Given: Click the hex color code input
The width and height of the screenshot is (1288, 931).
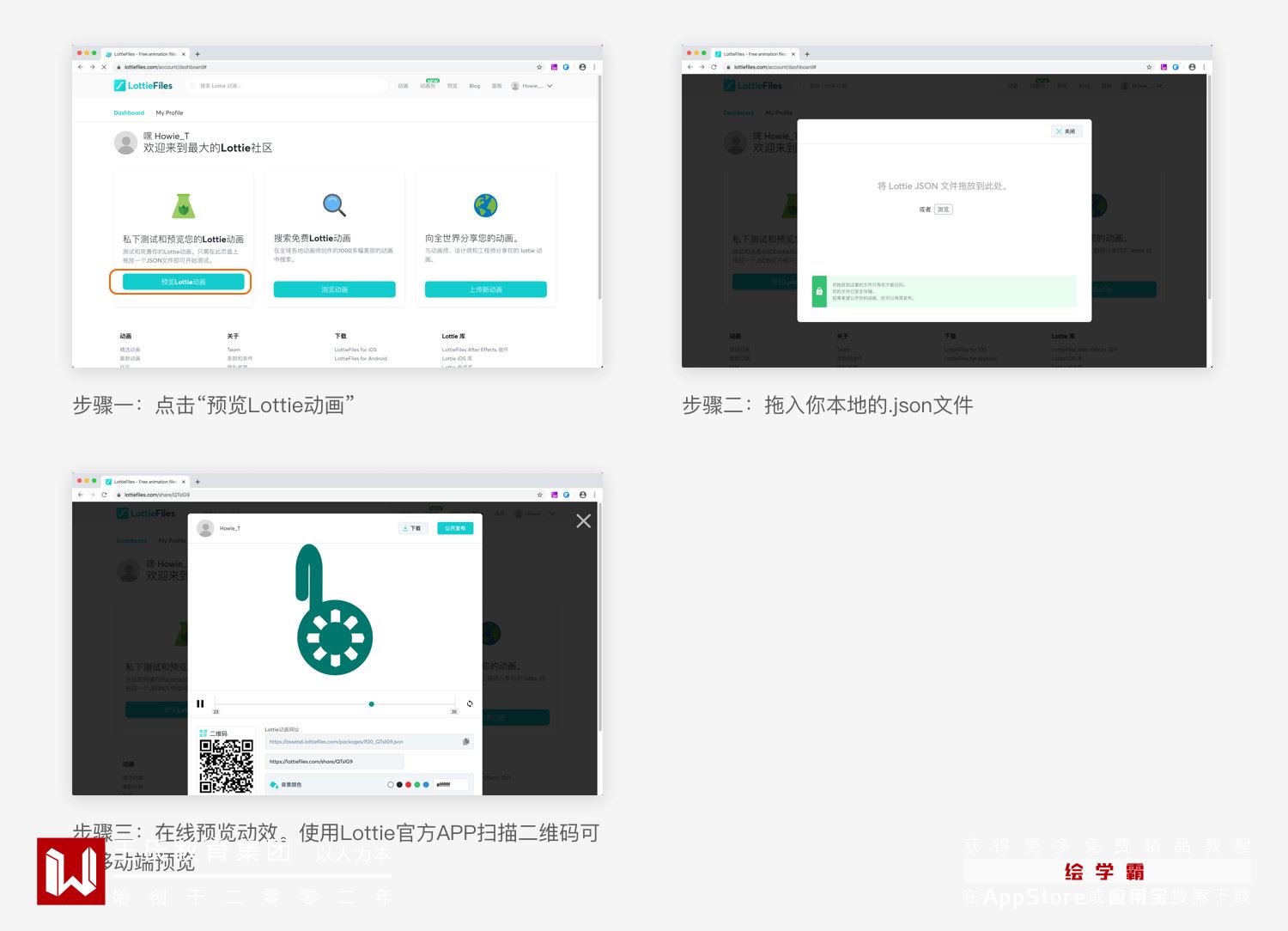Looking at the screenshot, I should 452,784.
